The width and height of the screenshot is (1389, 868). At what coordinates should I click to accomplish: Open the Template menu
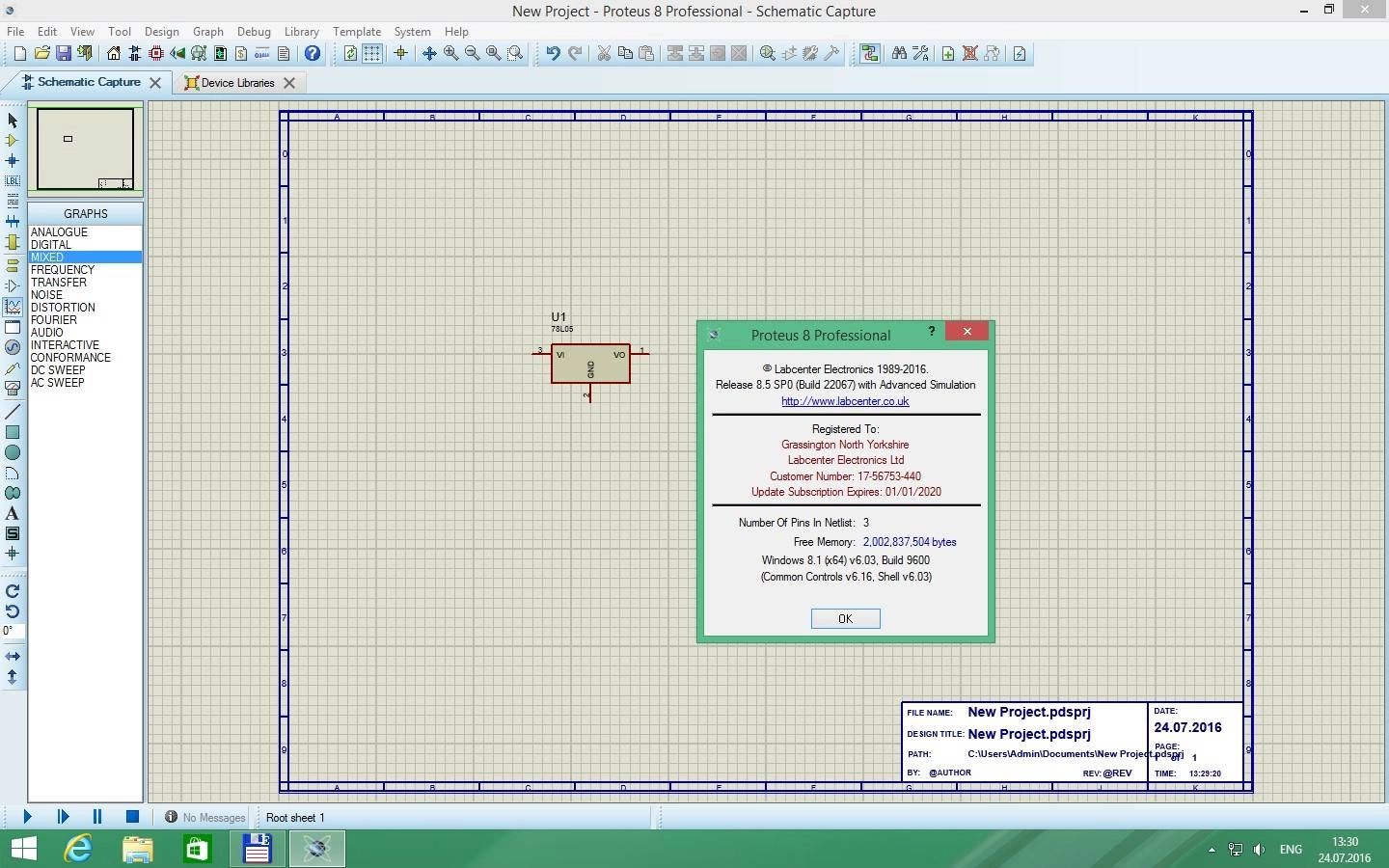coord(357,32)
